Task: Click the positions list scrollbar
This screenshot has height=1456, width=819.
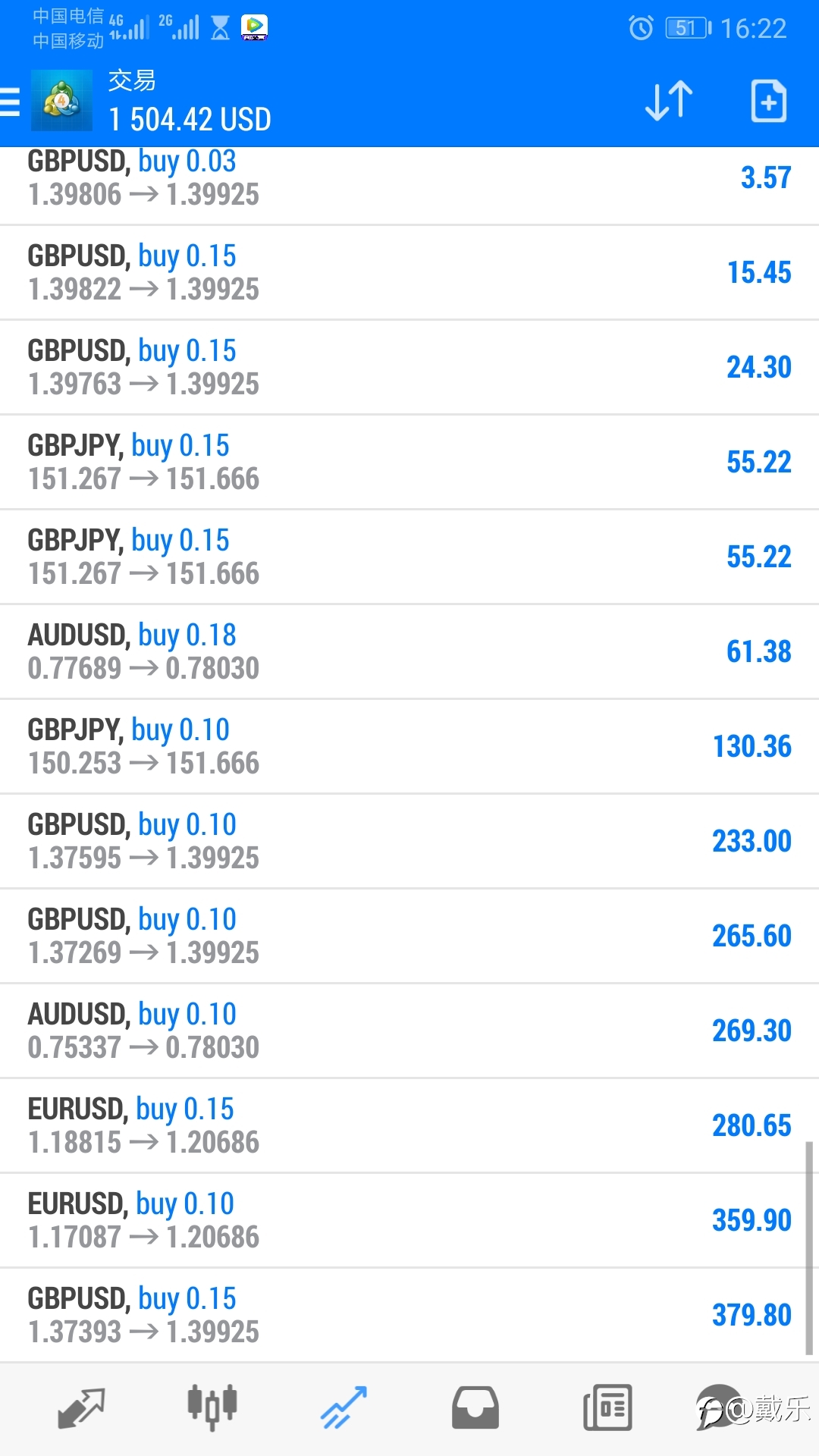Action: (809, 1248)
